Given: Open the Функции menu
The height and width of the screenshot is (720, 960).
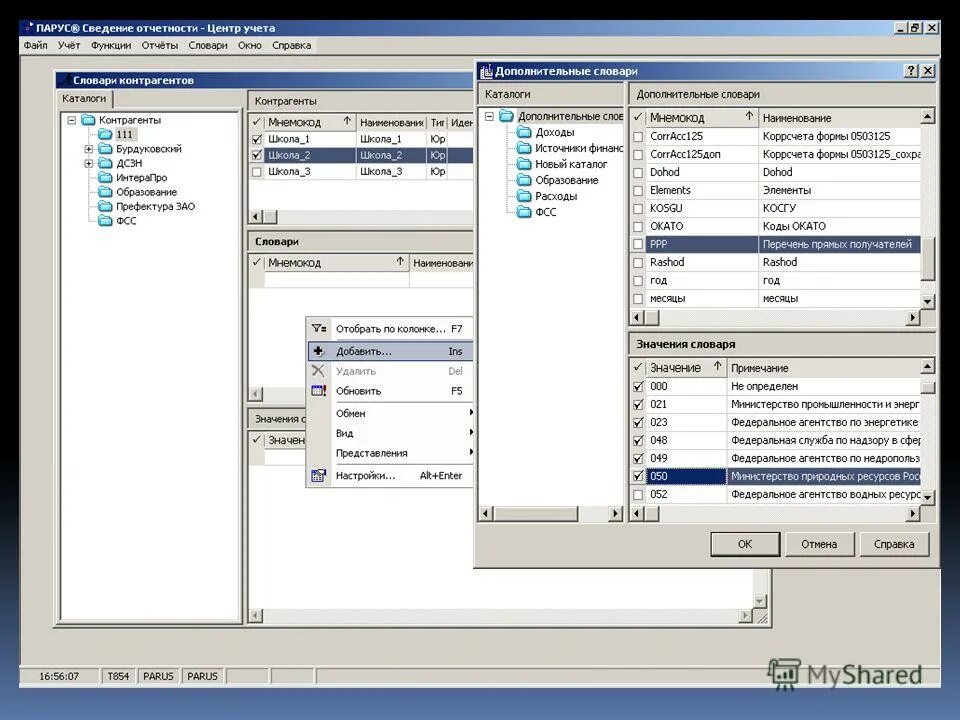Looking at the screenshot, I should [111, 45].
